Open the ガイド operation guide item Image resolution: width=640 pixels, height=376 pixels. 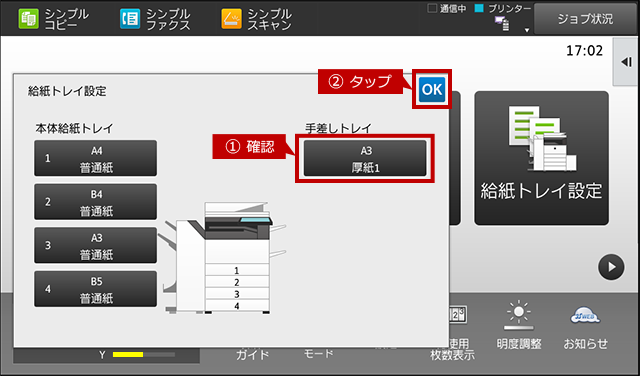click(x=253, y=354)
